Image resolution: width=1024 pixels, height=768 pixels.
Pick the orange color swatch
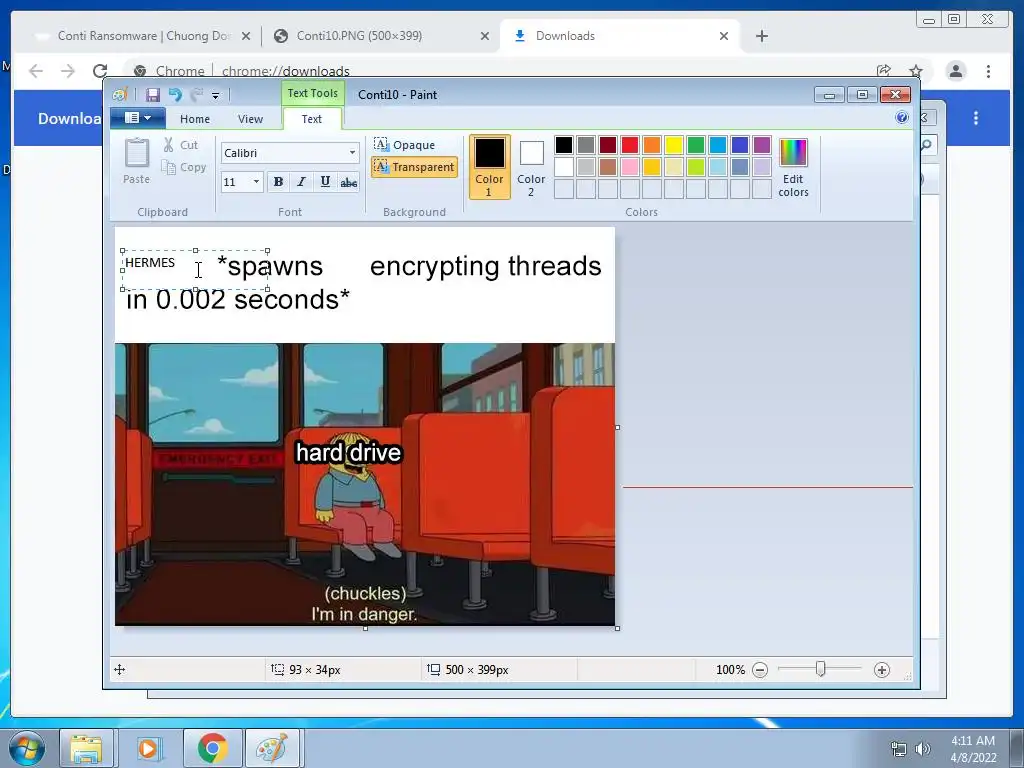tap(652, 145)
